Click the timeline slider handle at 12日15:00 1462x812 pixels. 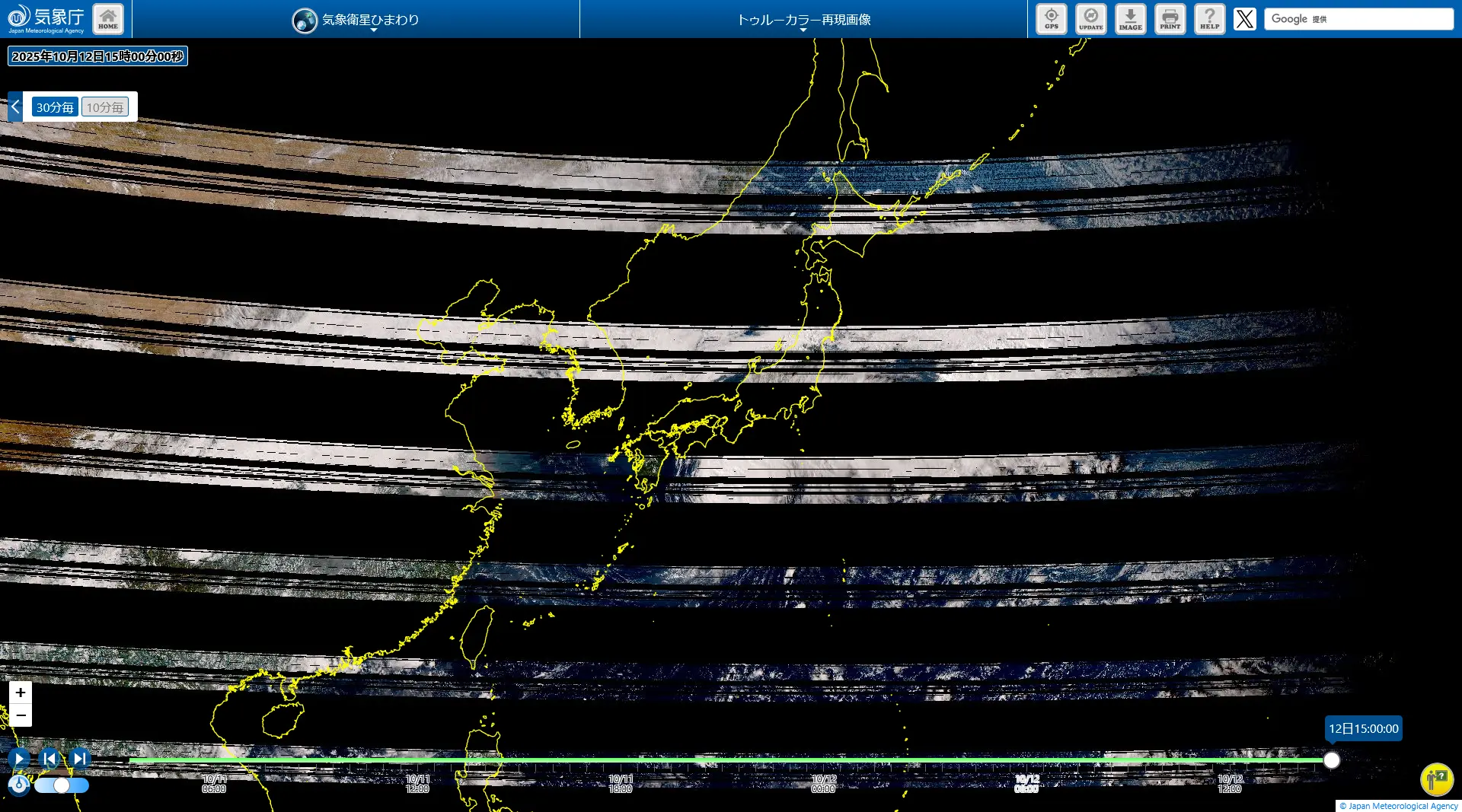click(x=1331, y=759)
